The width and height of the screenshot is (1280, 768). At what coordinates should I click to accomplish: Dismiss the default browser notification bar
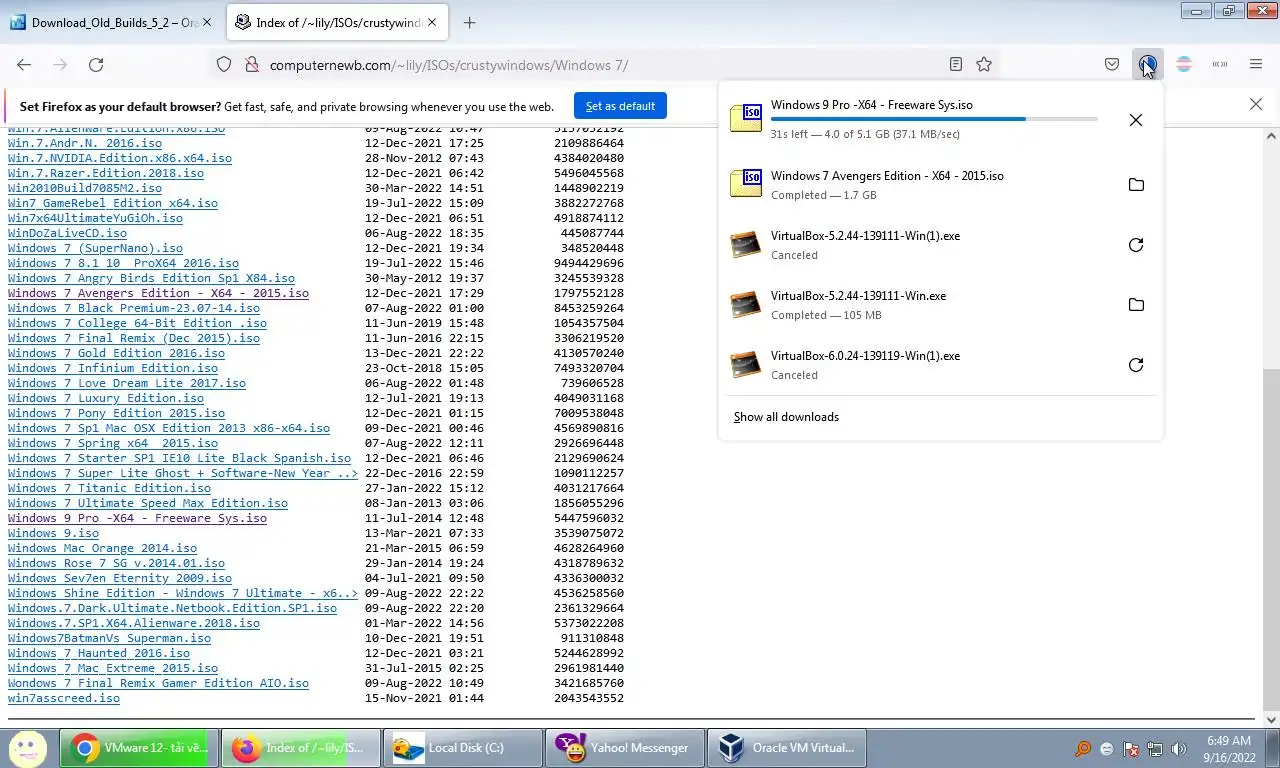pyautogui.click(x=1256, y=104)
